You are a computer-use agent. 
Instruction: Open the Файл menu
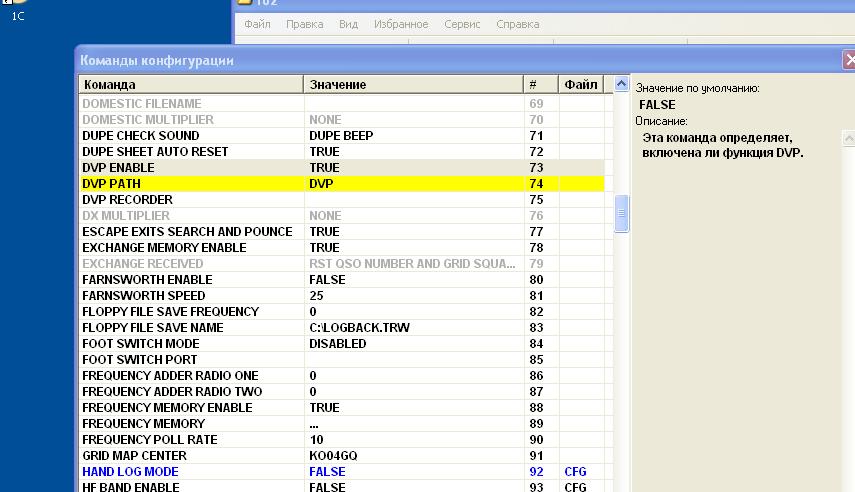[257, 24]
